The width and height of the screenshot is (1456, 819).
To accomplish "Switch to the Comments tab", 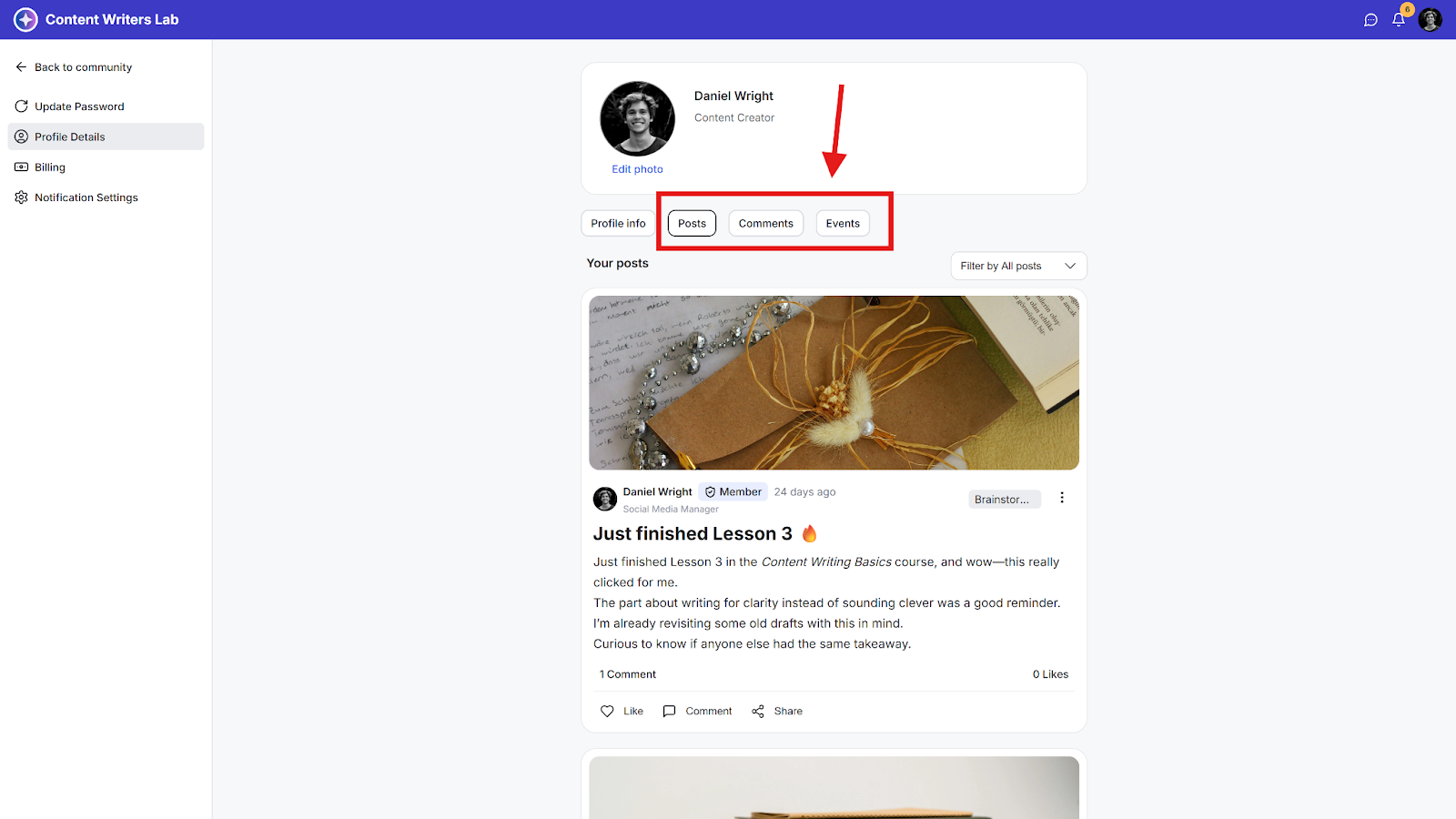I will (765, 224).
